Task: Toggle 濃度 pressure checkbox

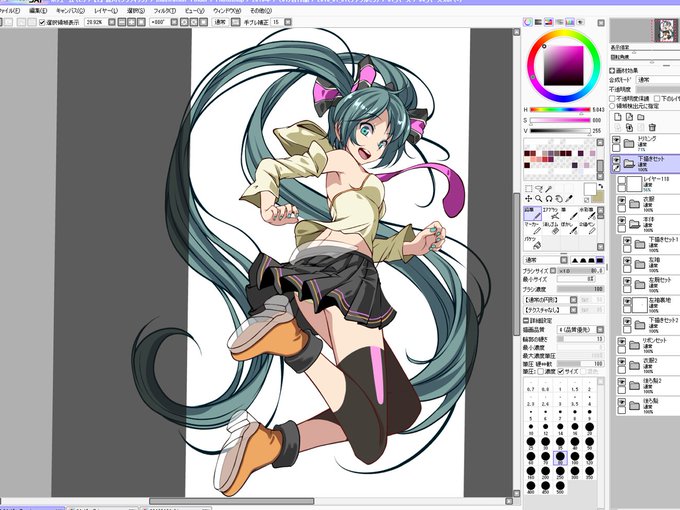Action: pos(540,371)
